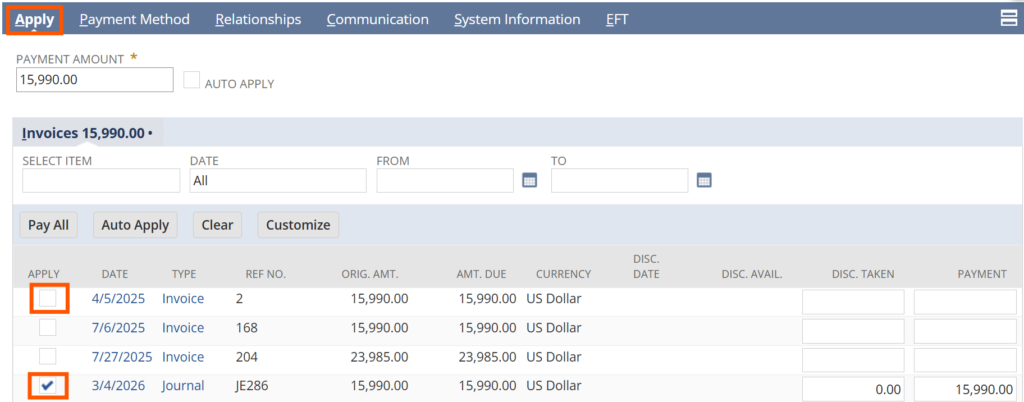Open the FROM date calendar picker

coord(530,181)
